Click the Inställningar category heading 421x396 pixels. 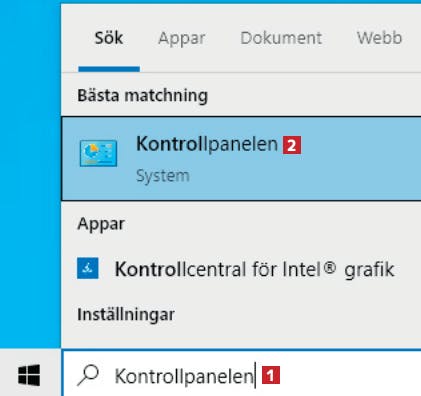pyautogui.click(x=126, y=314)
